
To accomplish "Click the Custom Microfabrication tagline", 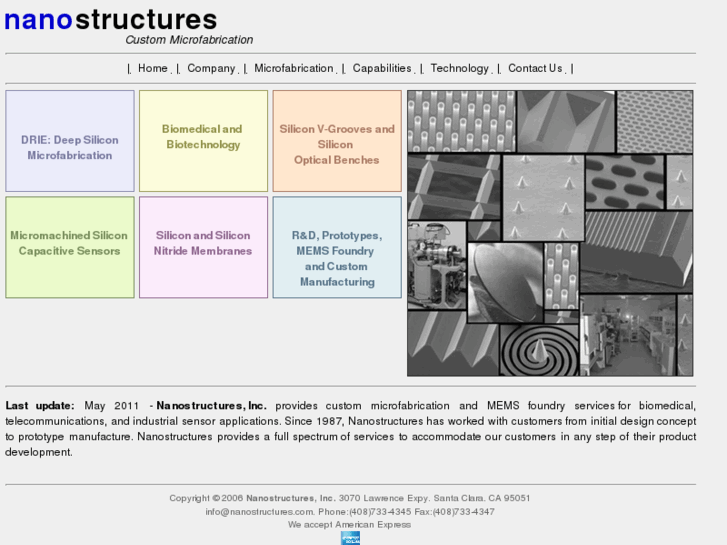I will 189,40.
